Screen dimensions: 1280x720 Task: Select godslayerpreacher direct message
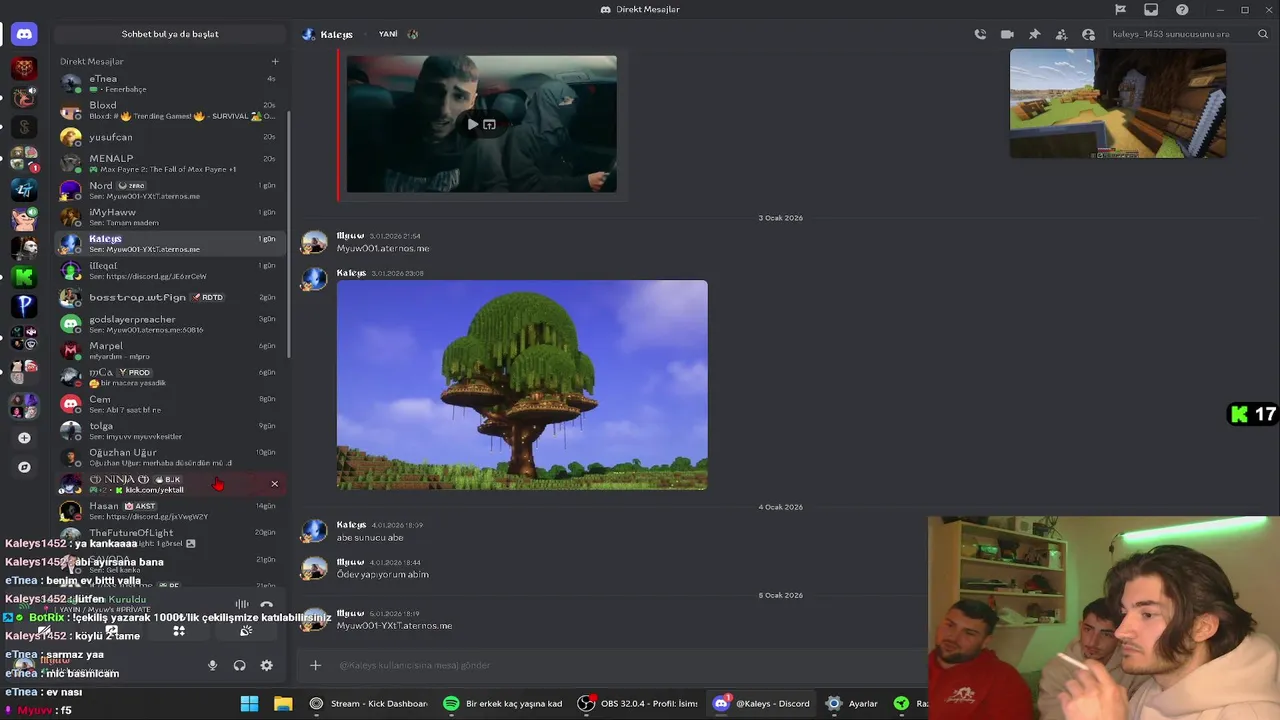click(x=170, y=324)
